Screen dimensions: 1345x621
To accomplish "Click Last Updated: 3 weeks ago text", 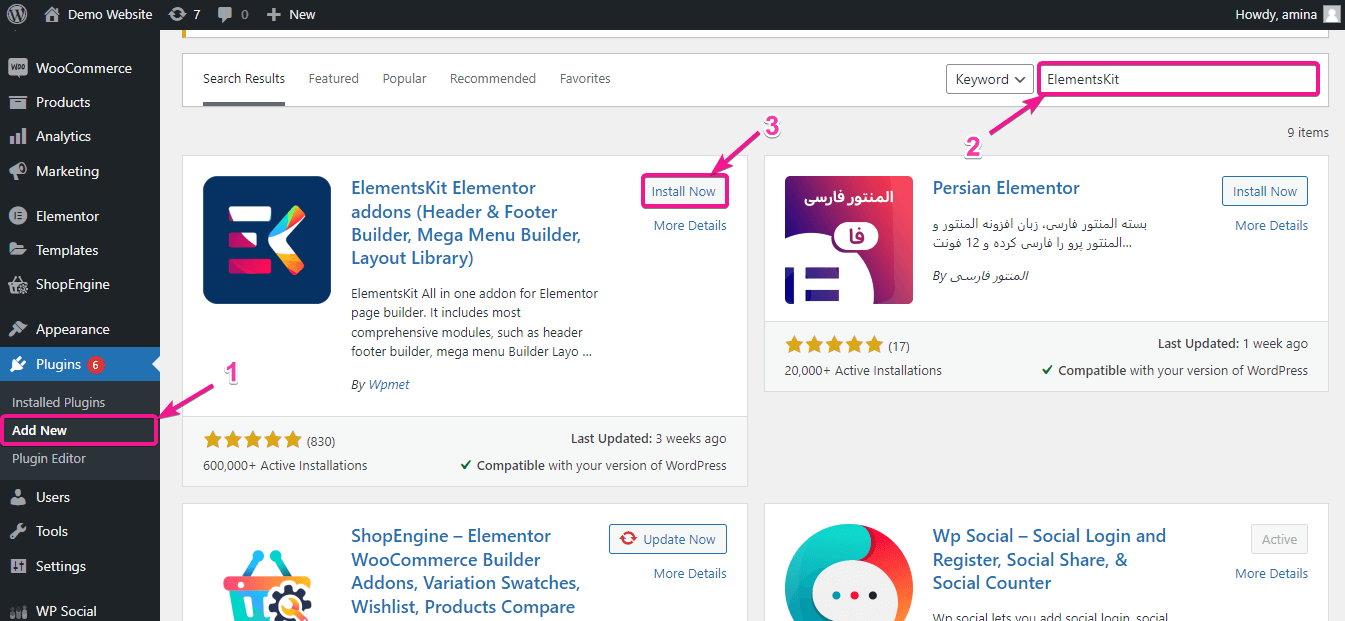I will tap(649, 438).
